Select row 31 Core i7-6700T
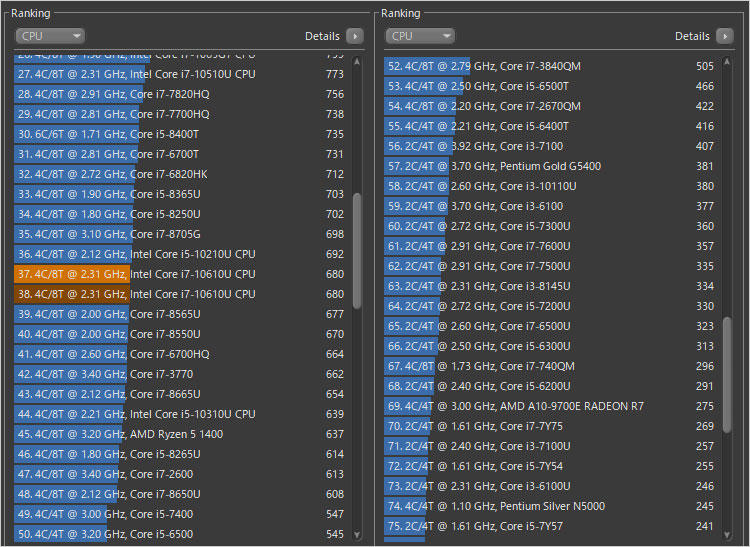Viewport: 750px width, 547px height. coord(182,154)
